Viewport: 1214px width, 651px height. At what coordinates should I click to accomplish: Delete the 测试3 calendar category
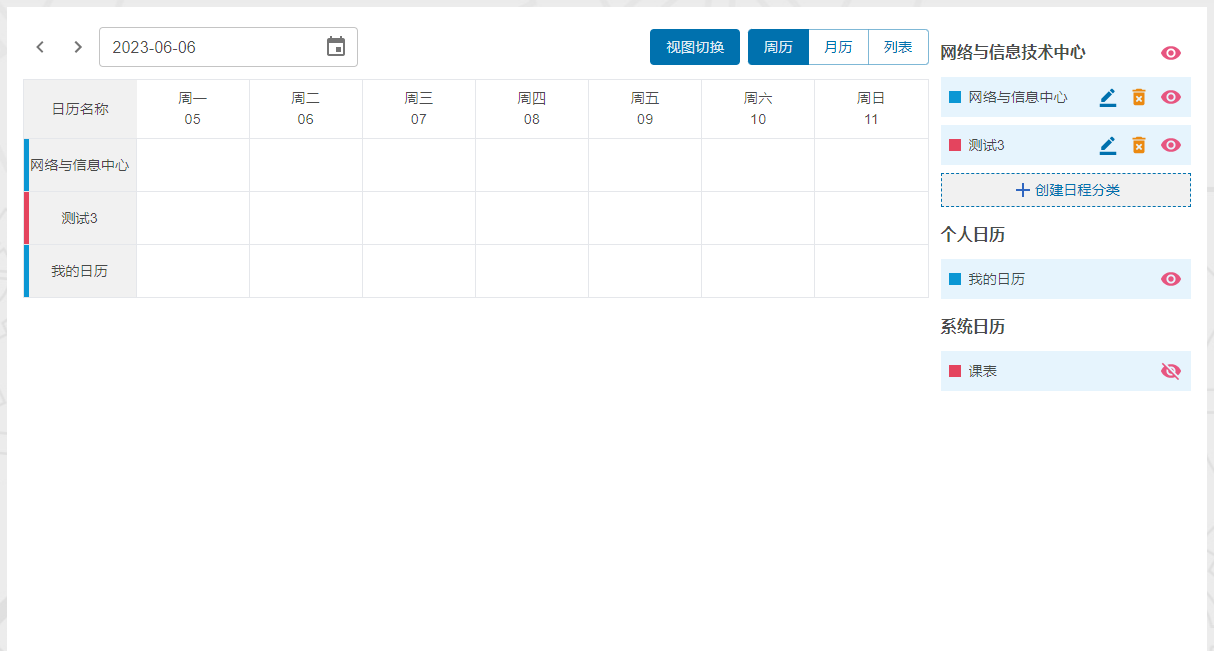1138,145
